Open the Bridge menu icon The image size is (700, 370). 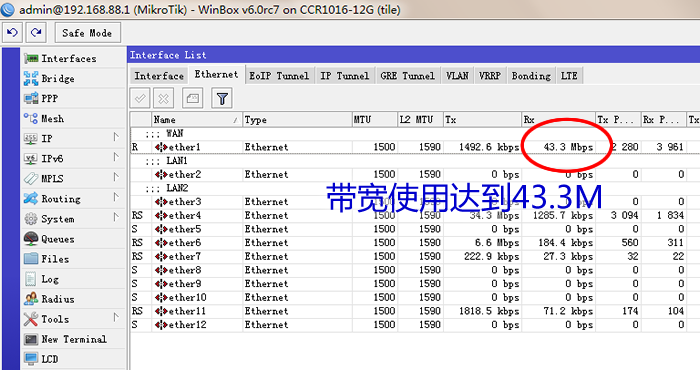pyautogui.click(x=31, y=79)
